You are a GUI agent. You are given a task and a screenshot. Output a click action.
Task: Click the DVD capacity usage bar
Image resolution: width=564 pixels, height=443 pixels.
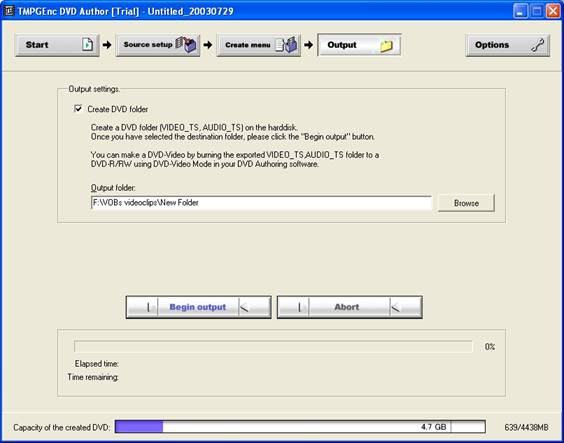click(300, 427)
